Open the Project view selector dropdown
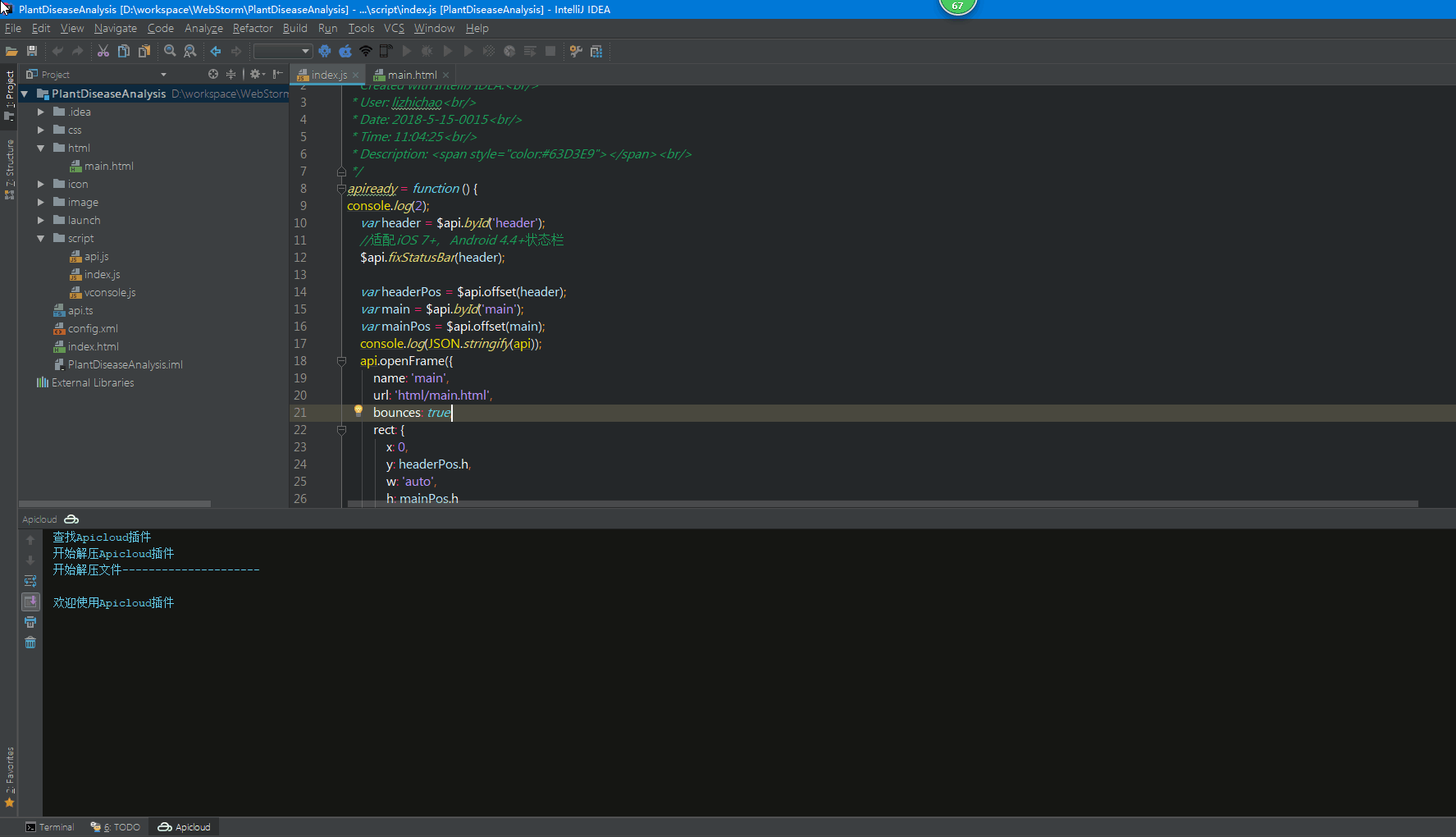This screenshot has height=837, width=1456. tap(163, 75)
